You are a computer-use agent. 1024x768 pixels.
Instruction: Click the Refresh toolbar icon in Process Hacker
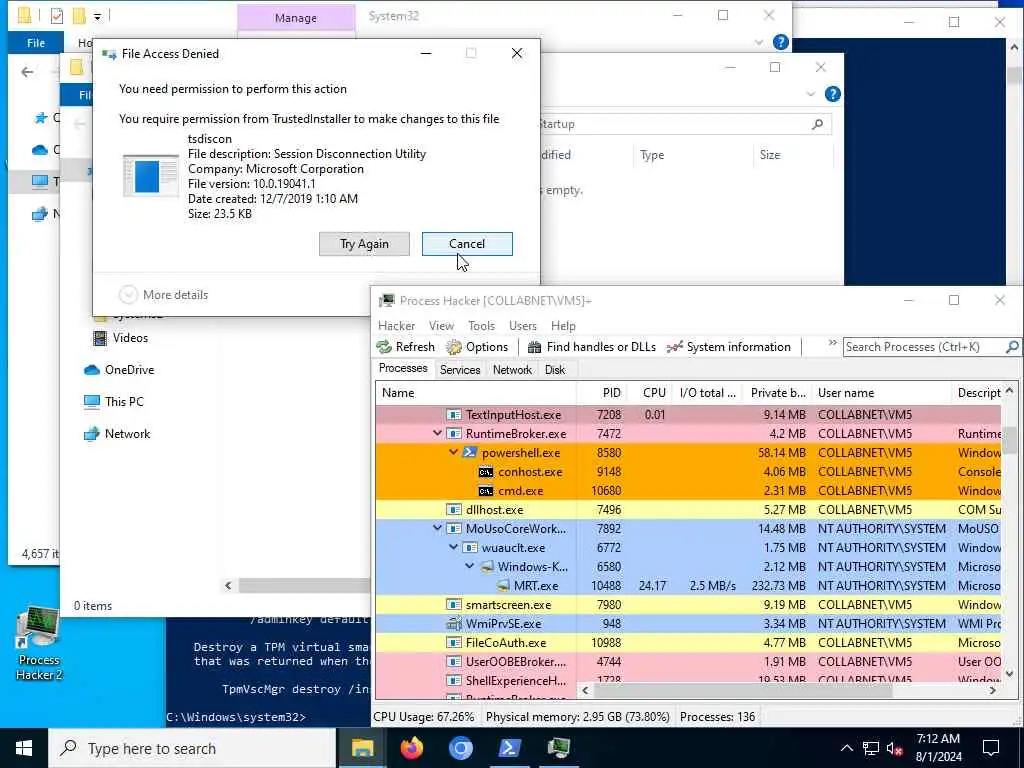tap(385, 347)
